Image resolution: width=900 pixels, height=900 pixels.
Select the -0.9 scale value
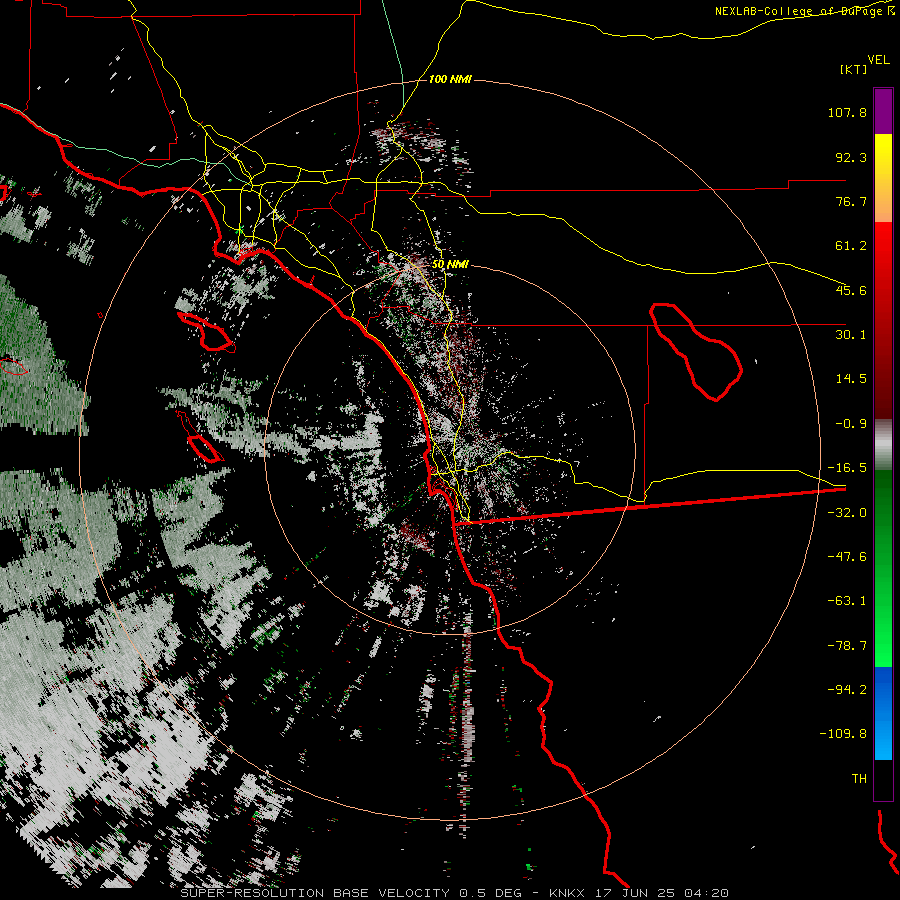[851, 424]
